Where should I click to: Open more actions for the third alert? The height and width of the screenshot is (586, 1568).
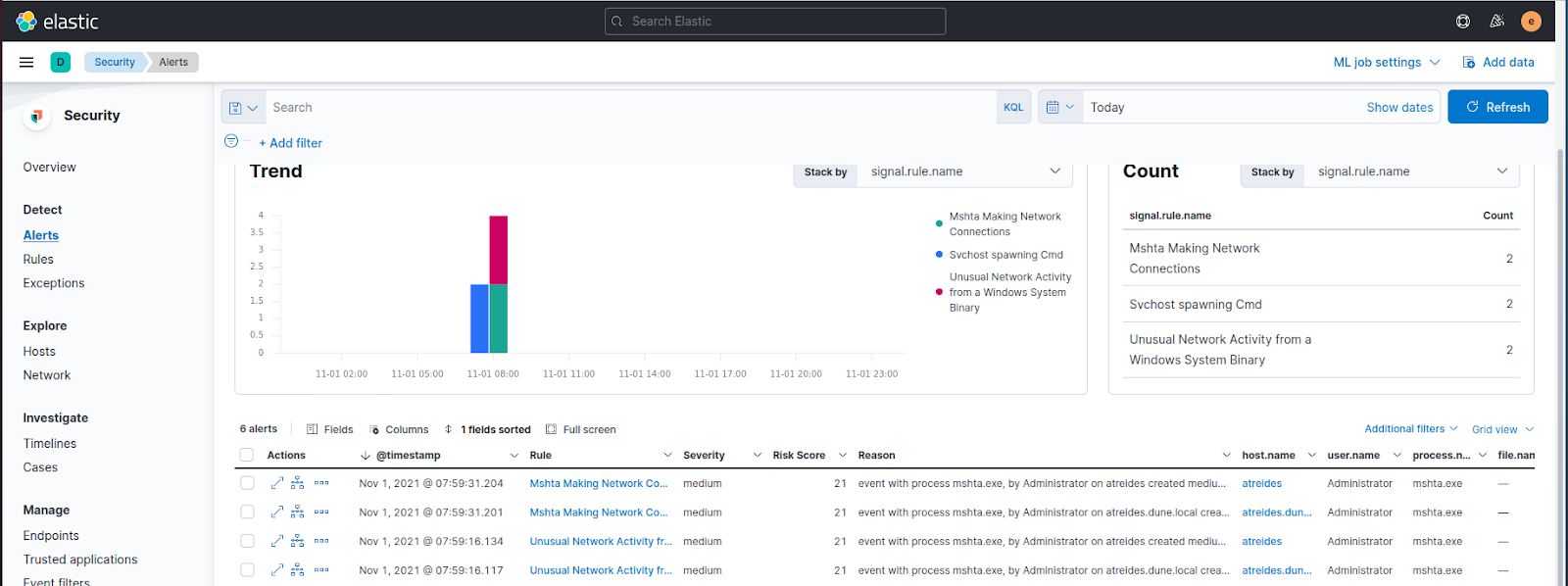(321, 541)
